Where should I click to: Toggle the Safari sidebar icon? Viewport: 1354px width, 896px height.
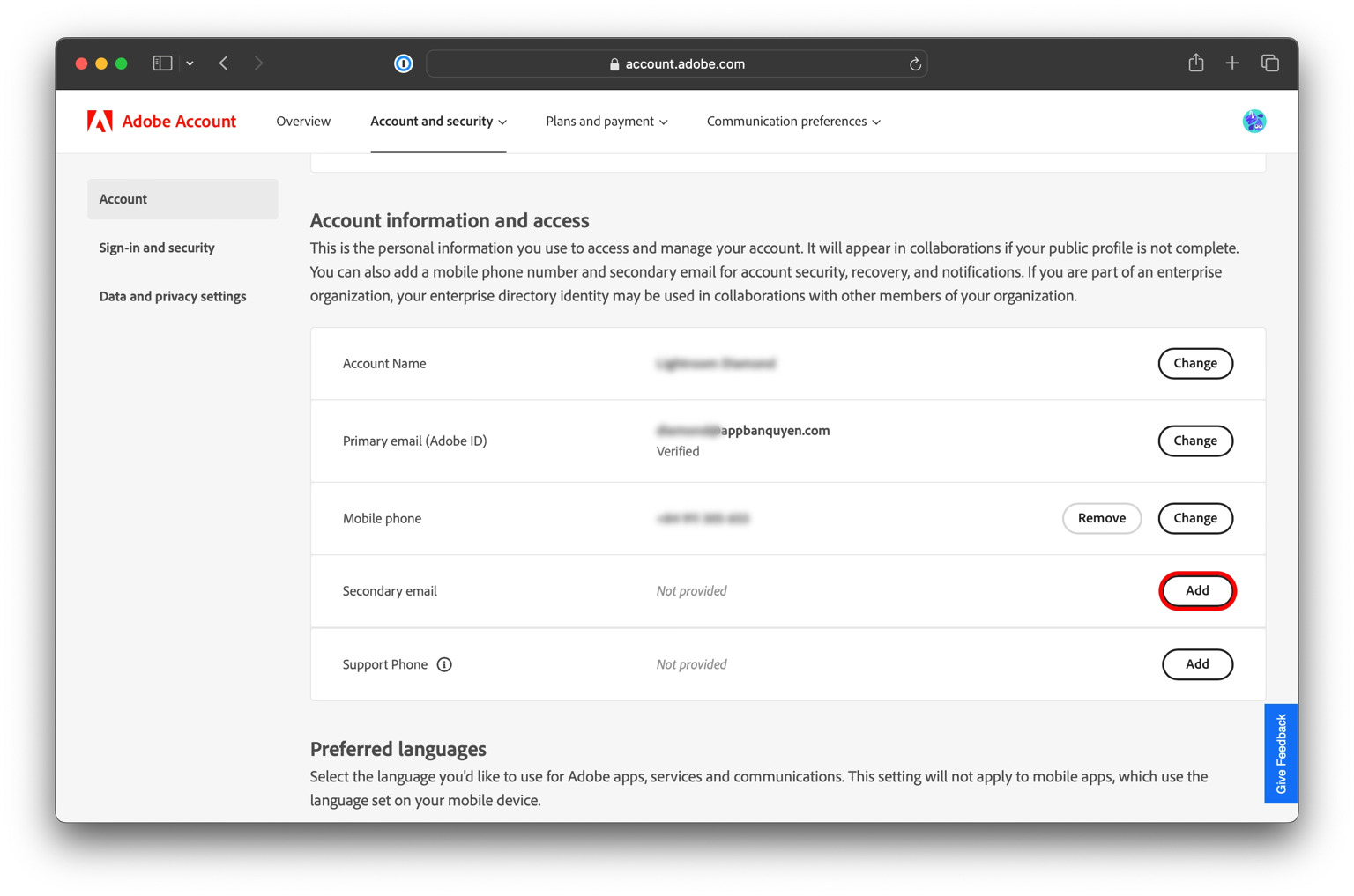[162, 63]
